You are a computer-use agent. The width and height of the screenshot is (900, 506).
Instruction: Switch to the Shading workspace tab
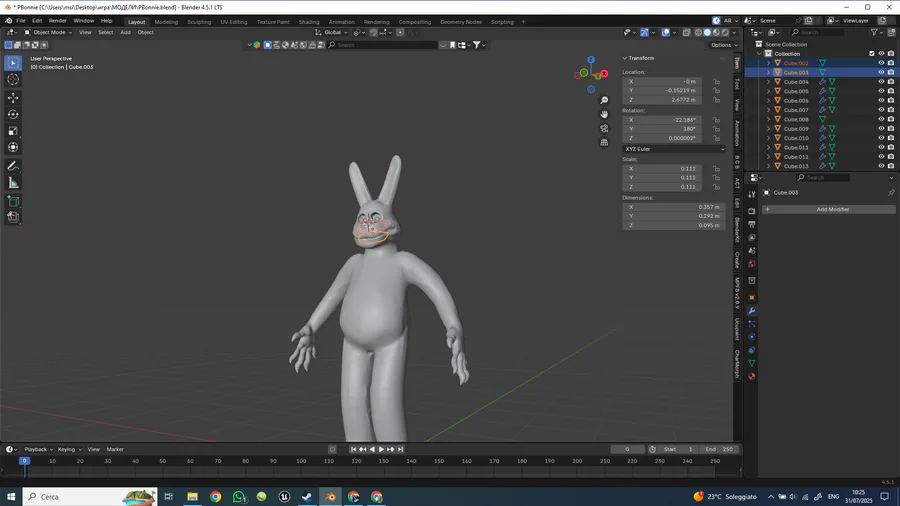click(x=309, y=22)
